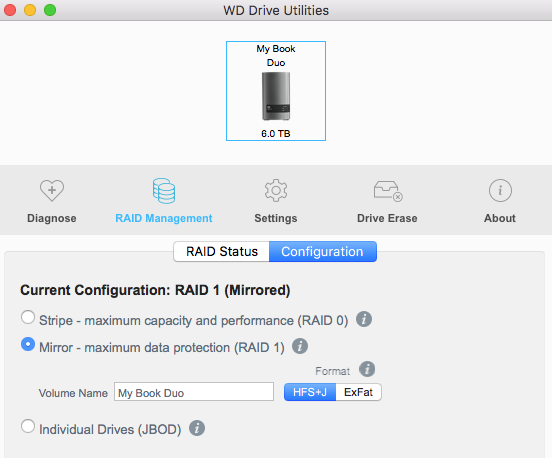This screenshot has width=552, height=458.
Task: Open the Drive Erase tray icon
Action: coord(388,191)
